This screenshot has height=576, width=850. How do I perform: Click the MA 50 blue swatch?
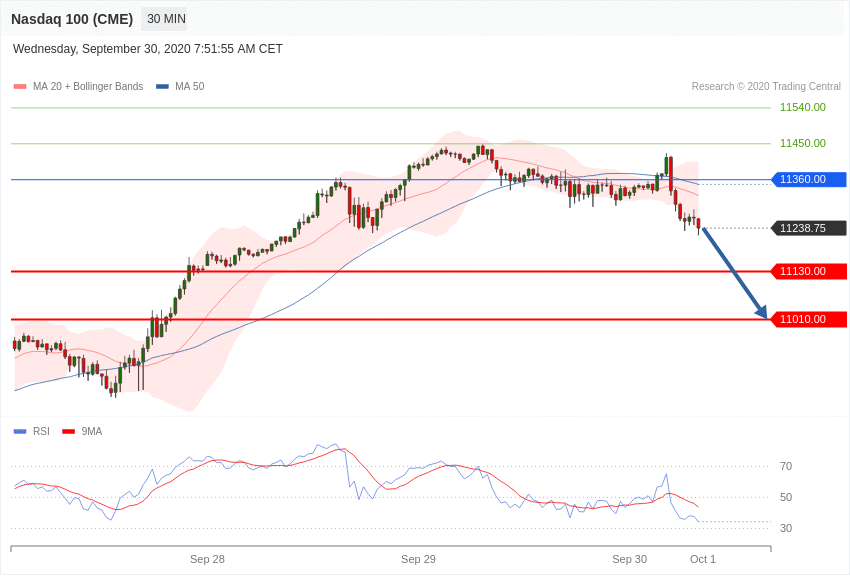tap(163, 86)
